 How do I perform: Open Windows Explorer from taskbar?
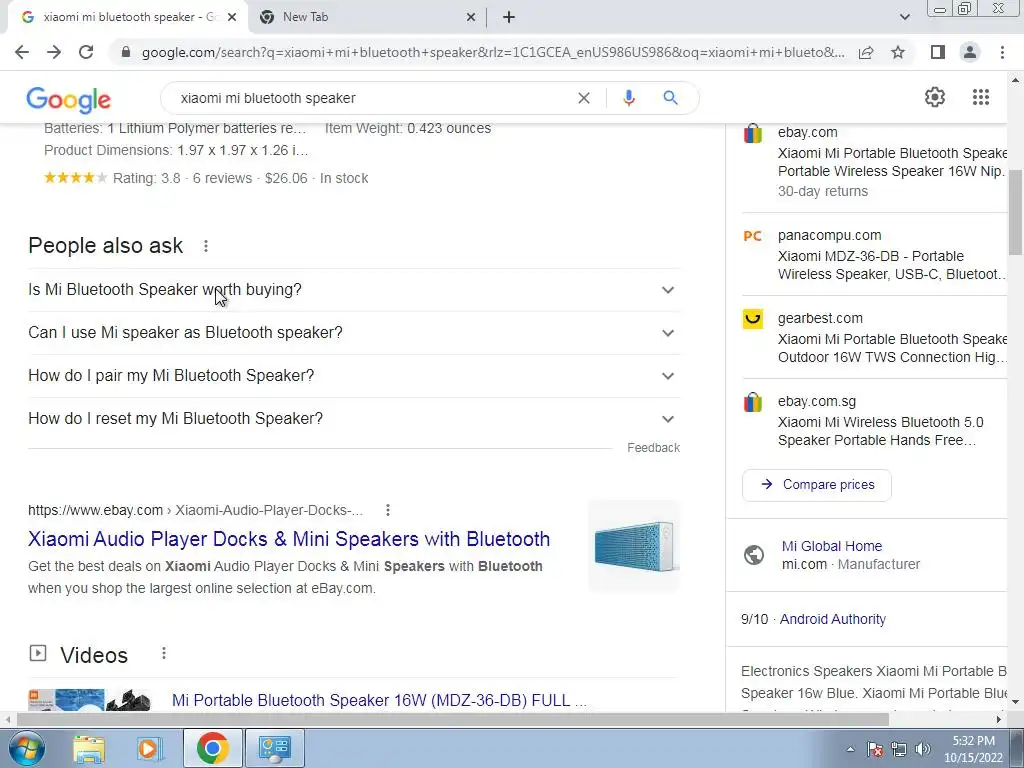[89, 748]
